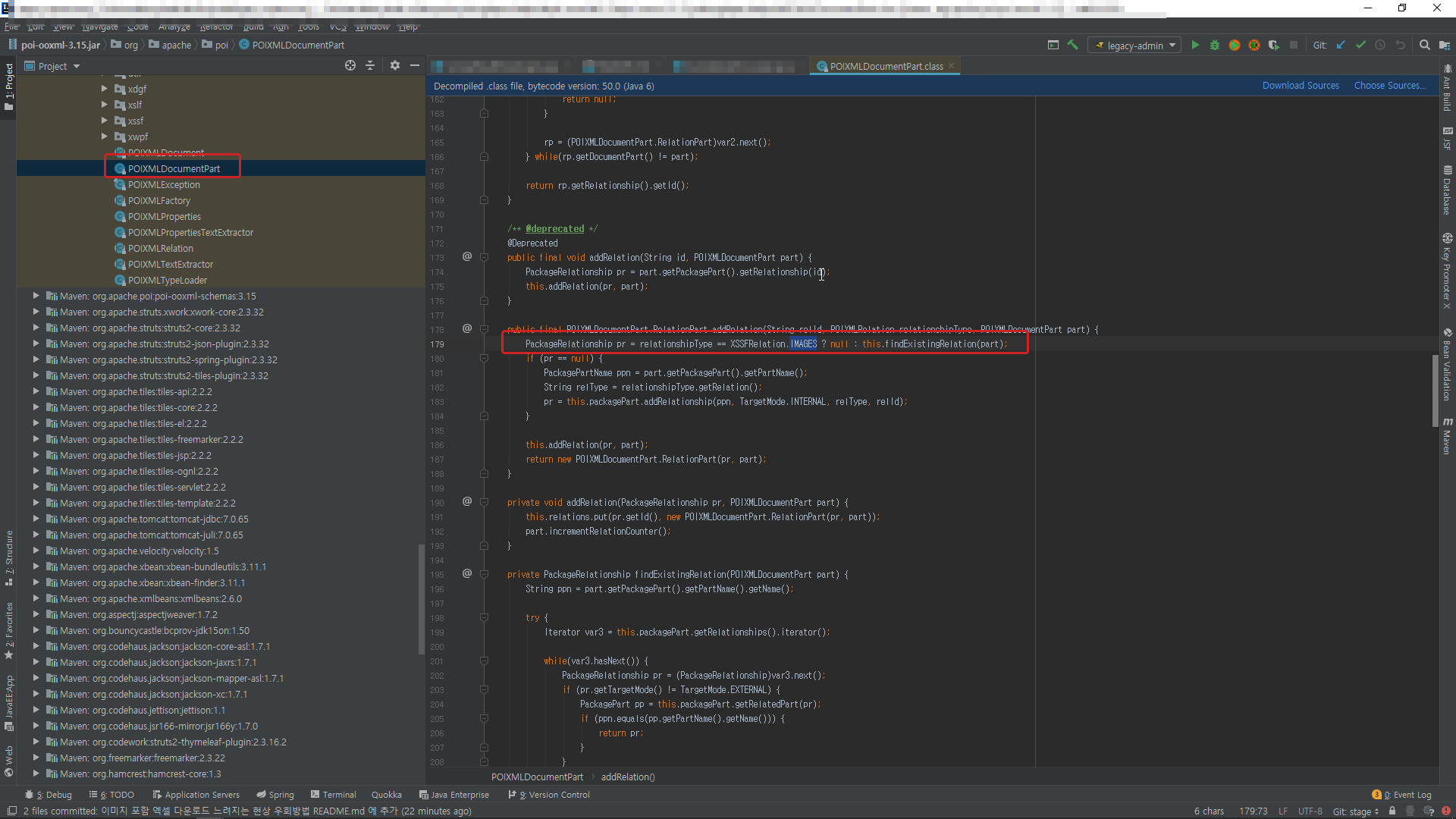Open the Project view selector dropdown
The width and height of the screenshot is (1456, 819).
(x=52, y=66)
